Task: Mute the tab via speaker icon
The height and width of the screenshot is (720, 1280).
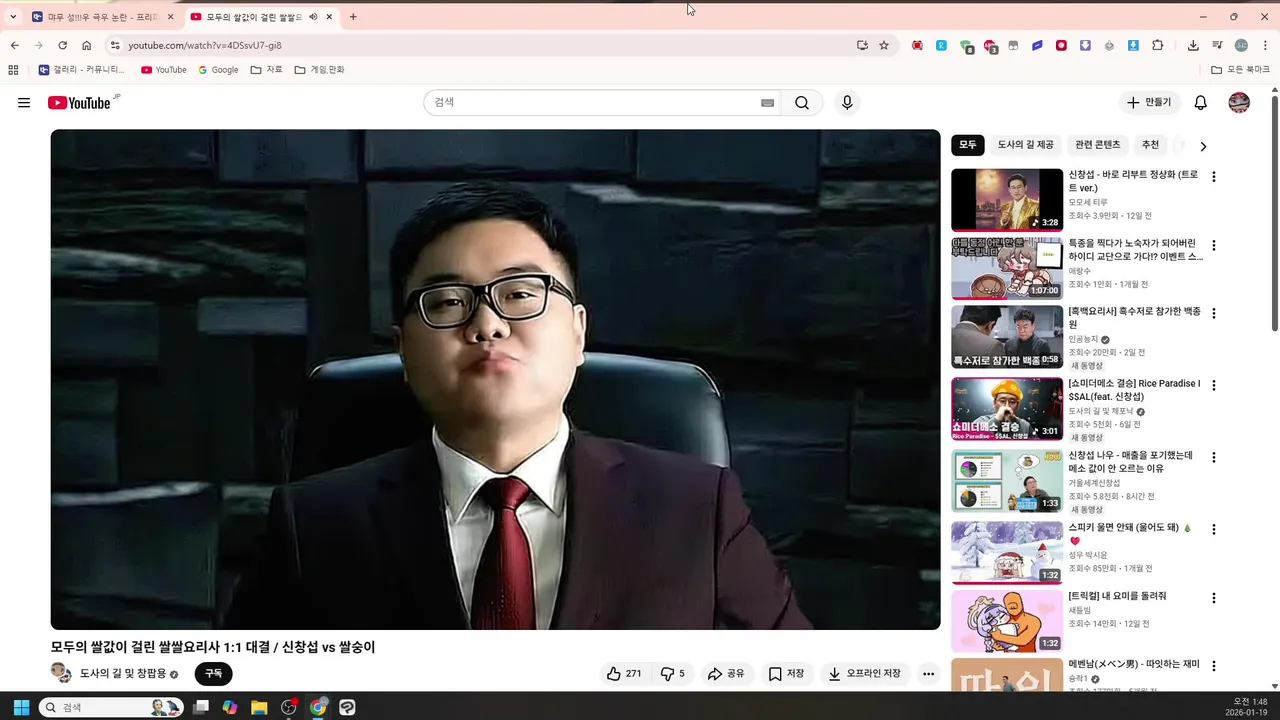Action: coord(313,17)
